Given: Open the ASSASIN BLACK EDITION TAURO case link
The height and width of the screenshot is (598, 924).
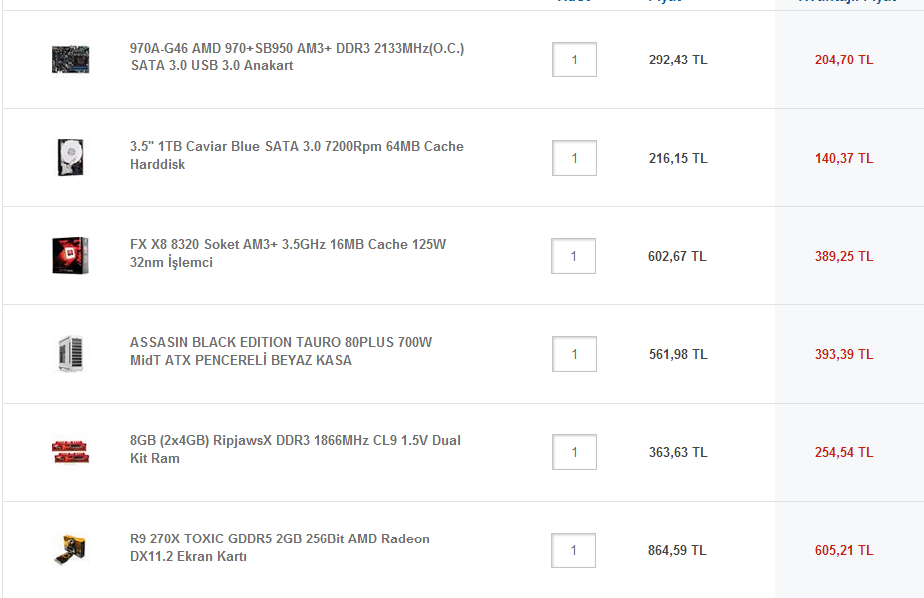Looking at the screenshot, I should (x=281, y=351).
